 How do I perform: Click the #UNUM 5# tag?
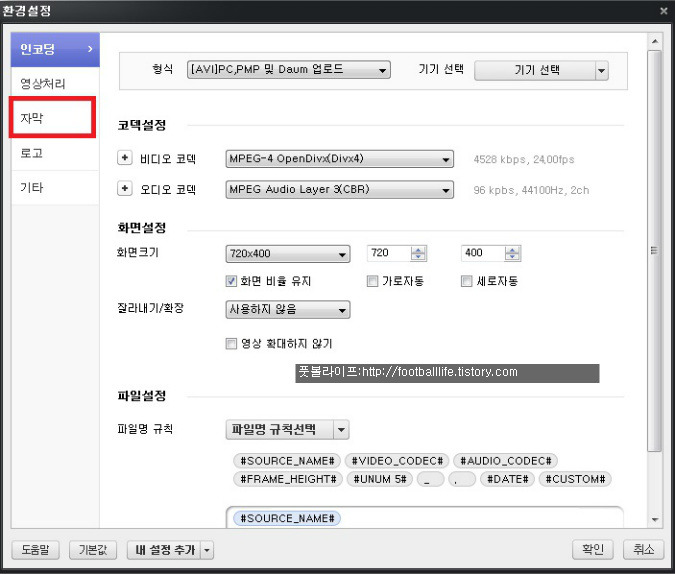click(x=380, y=479)
